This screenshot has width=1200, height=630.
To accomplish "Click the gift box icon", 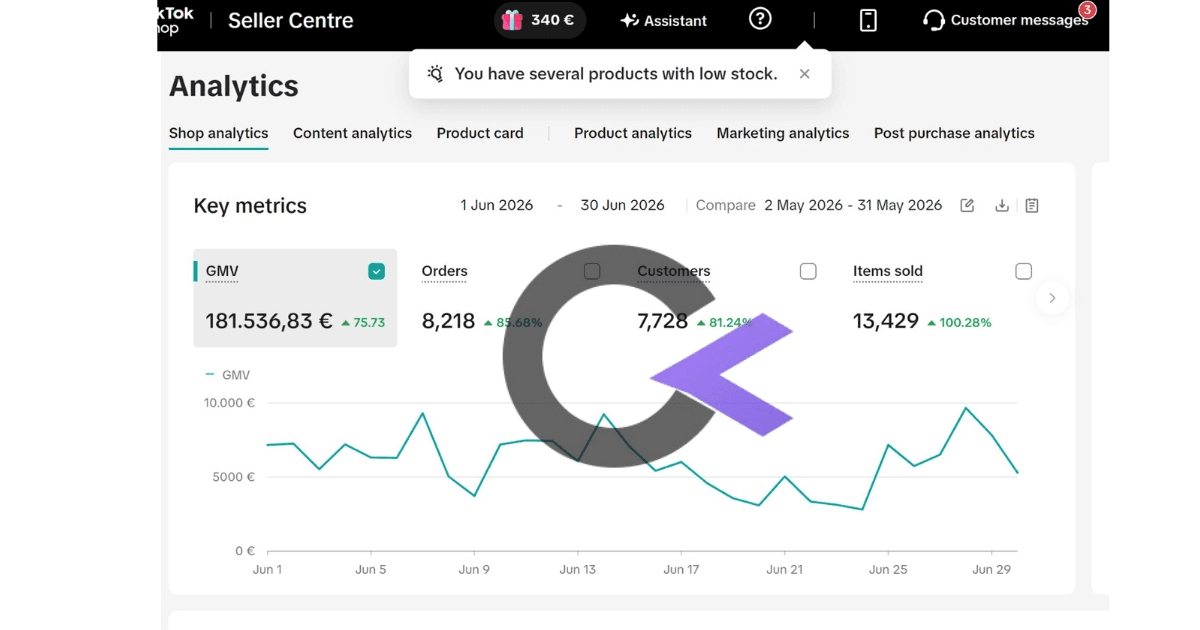I will [x=512, y=20].
